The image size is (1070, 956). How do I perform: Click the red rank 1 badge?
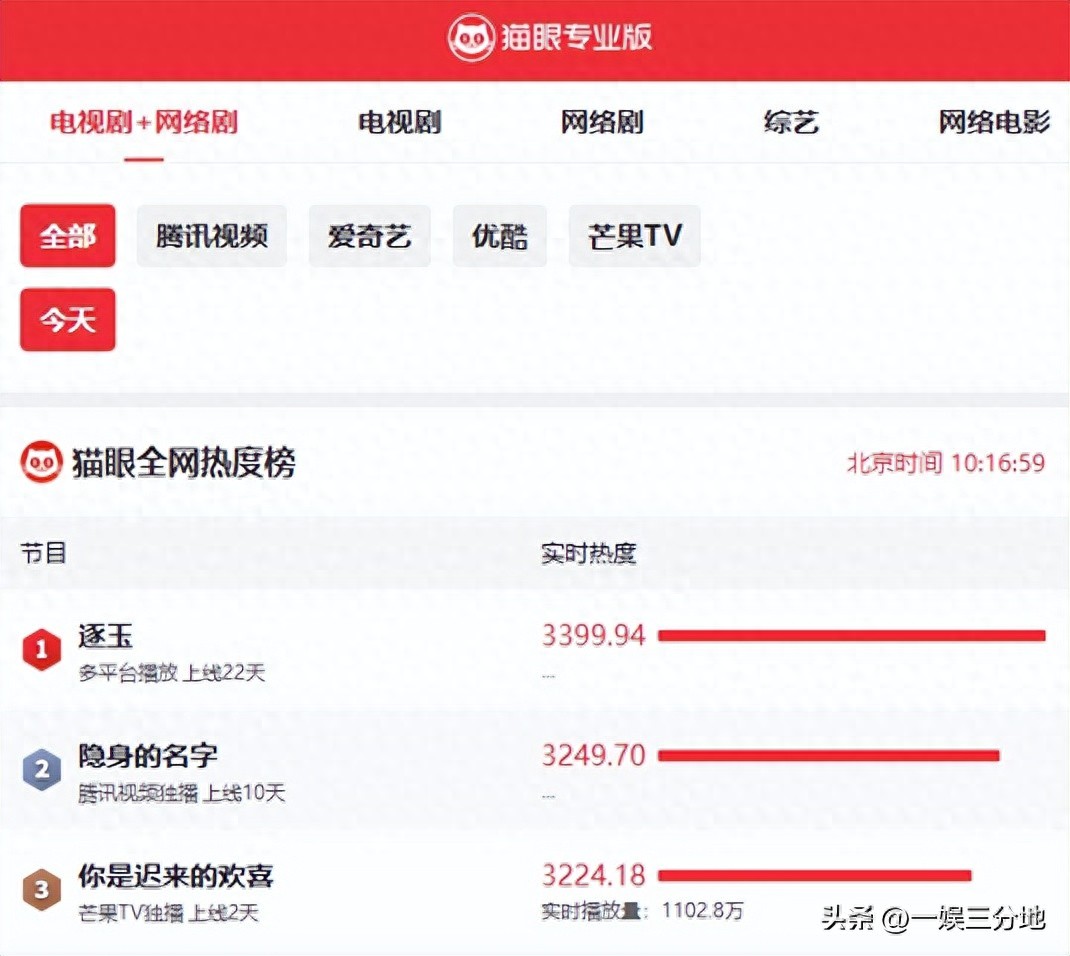tap(41, 650)
